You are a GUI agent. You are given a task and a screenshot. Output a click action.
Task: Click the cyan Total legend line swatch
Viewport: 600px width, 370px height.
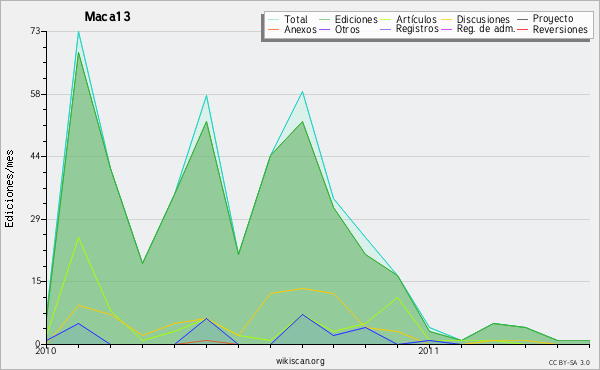[x=273, y=19]
